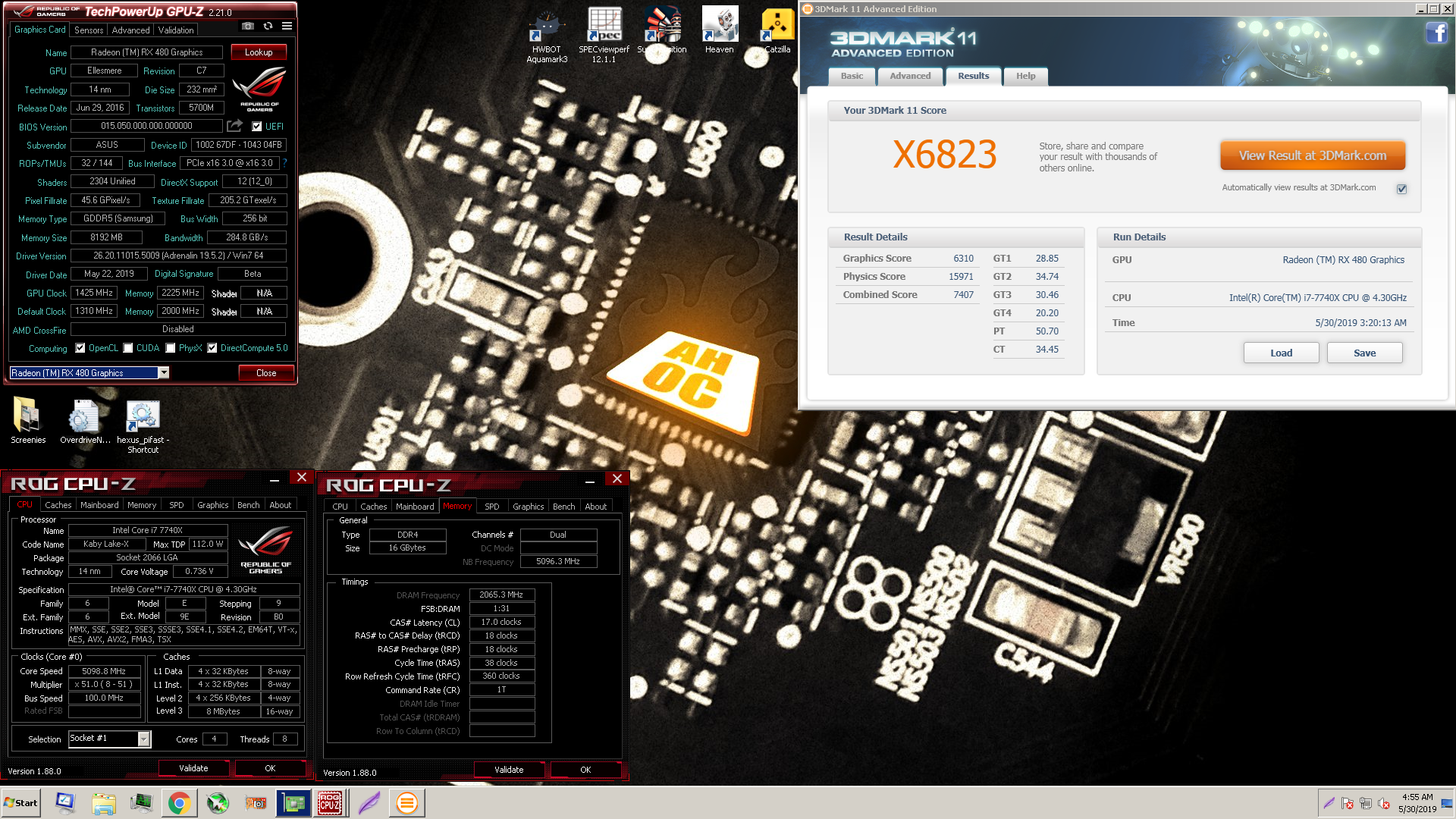This screenshot has width=1456, height=819.
Task: Click the BIOS export share icon
Action: [235, 126]
